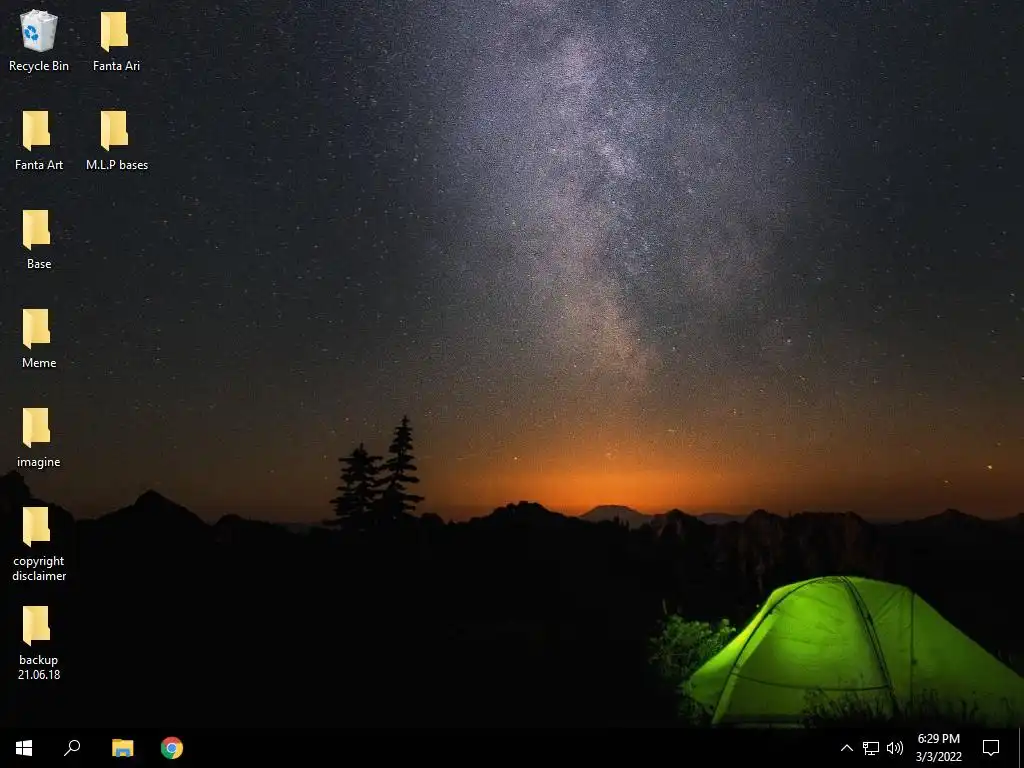This screenshot has height=768, width=1024.
Task: Select the backup 21.06.18 folder
Action: point(39,643)
